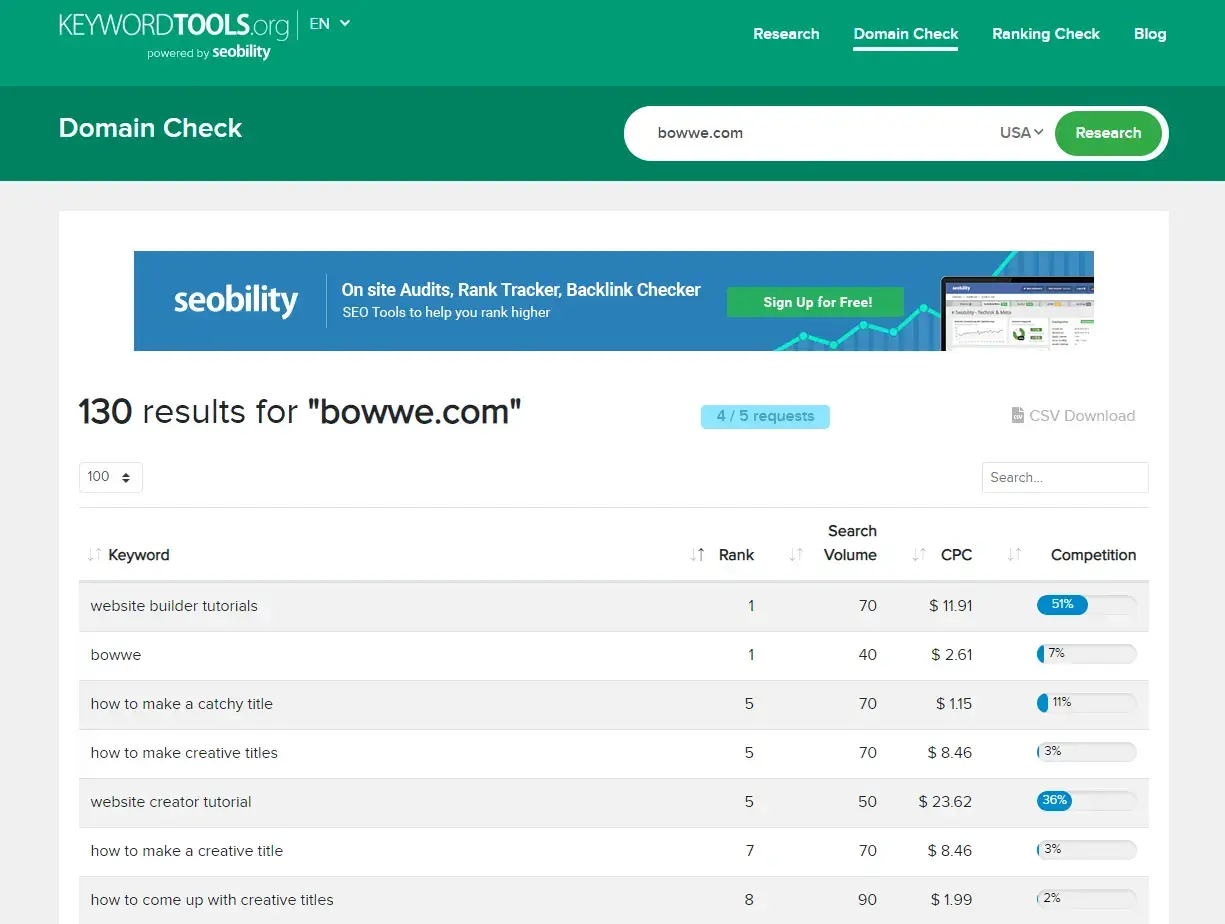Viewport: 1225px width, 924px height.
Task: Click CPC value $ 2.61
Action: [x=952, y=655]
